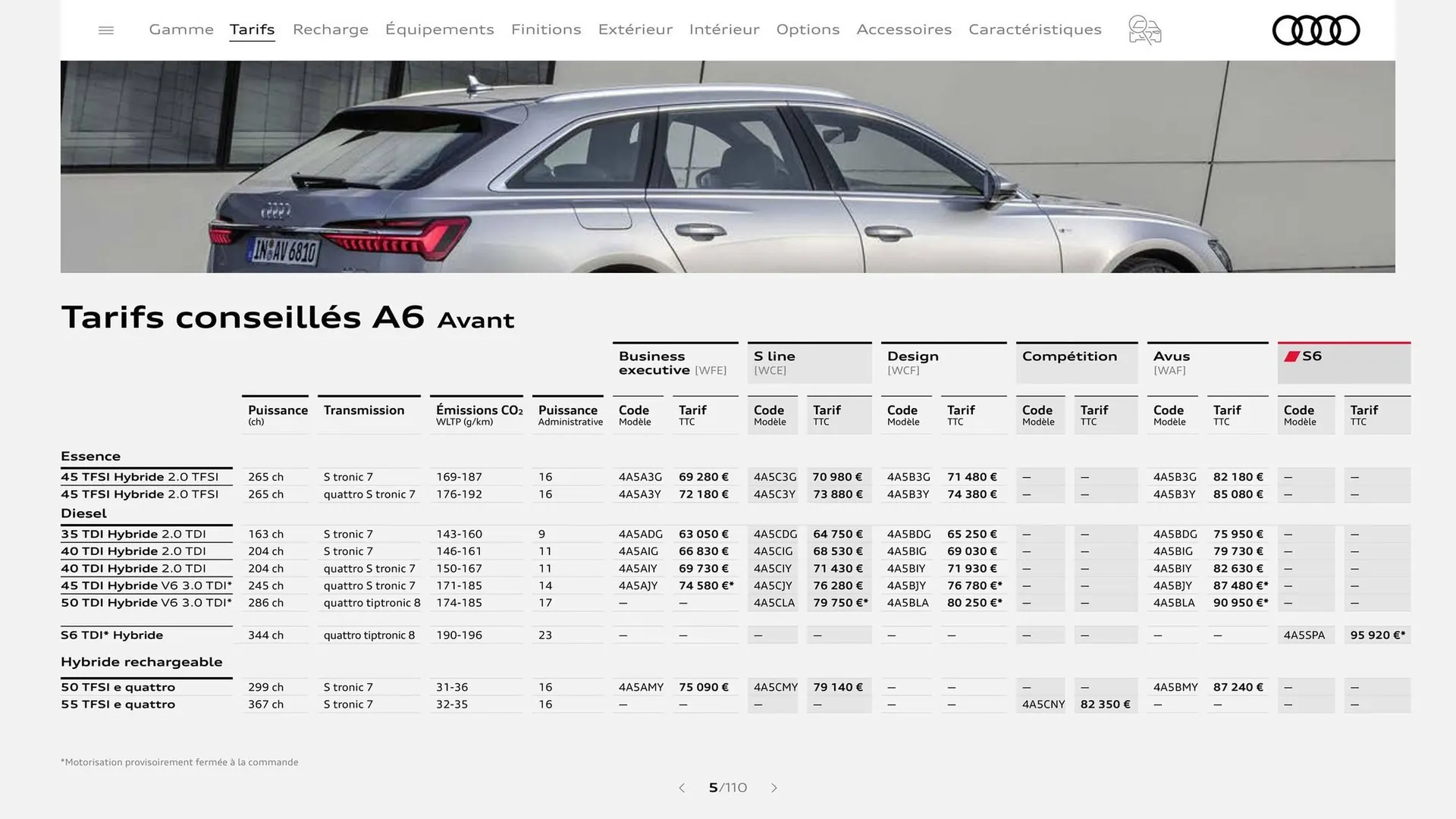Switch to the Tarifs tab
The width and height of the screenshot is (1456, 819).
click(252, 30)
